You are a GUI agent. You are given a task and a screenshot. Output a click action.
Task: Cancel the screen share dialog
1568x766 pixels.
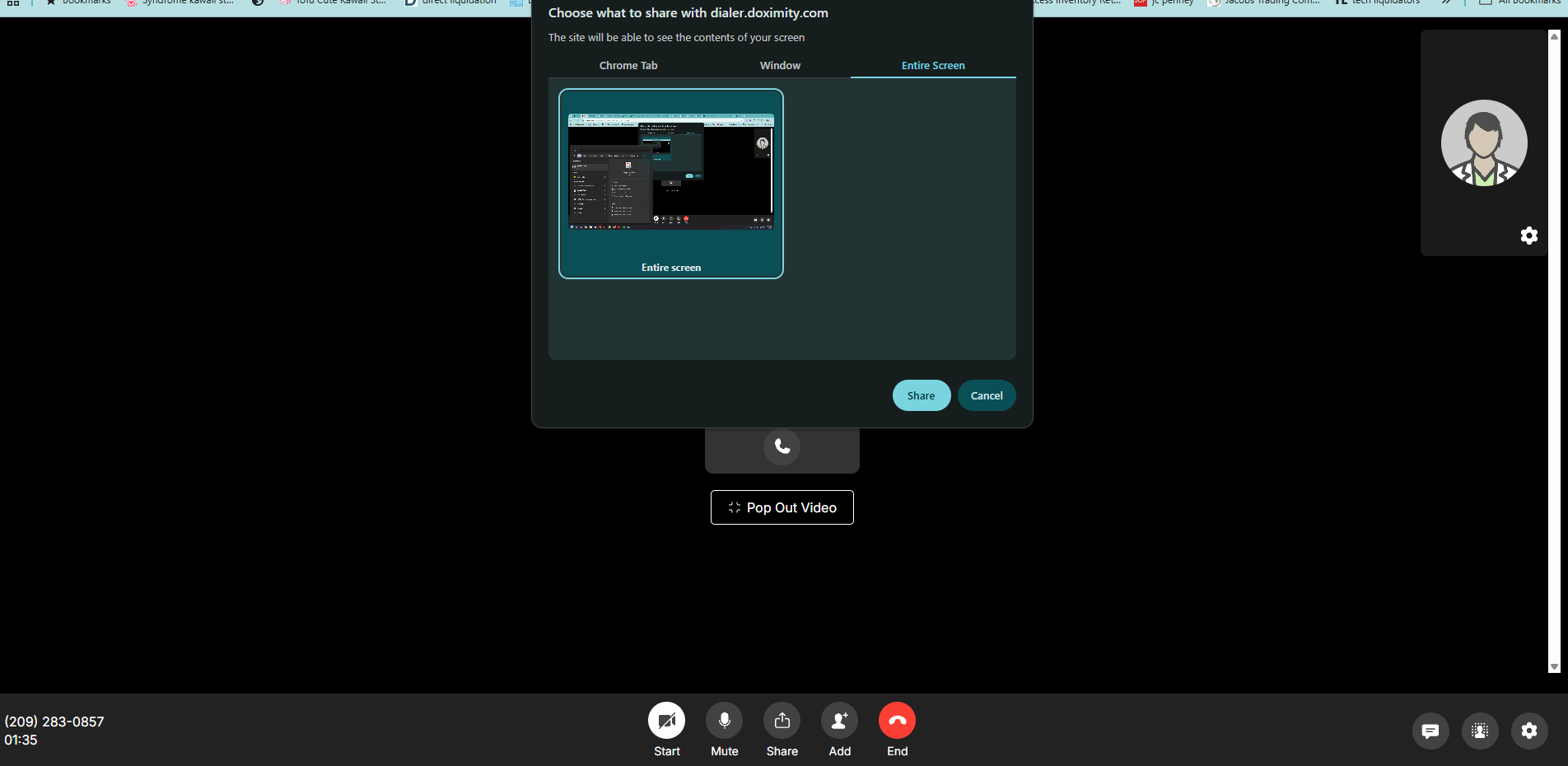coord(987,395)
